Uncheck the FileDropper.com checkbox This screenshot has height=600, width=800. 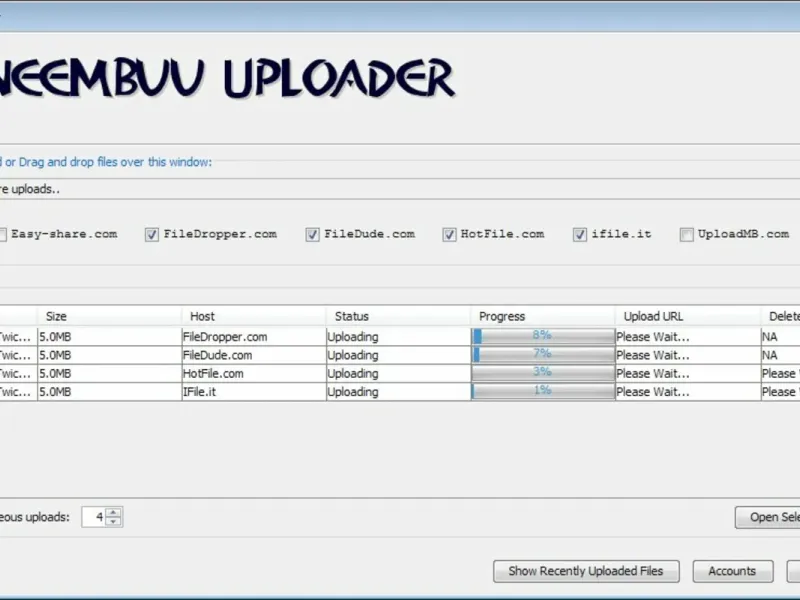tap(152, 234)
